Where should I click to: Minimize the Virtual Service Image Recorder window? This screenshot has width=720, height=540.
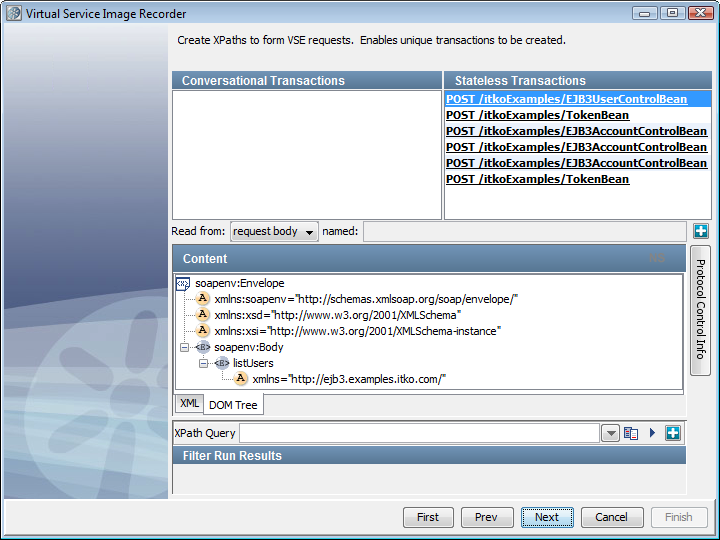pos(644,13)
